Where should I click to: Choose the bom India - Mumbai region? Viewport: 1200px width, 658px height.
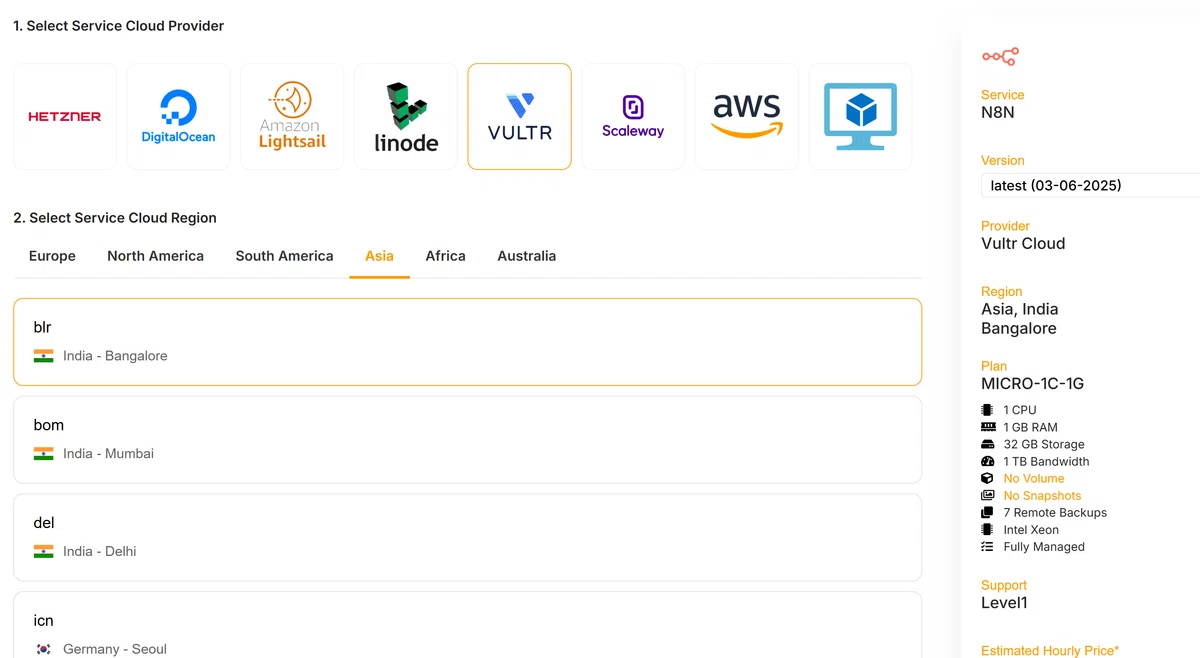pos(467,440)
